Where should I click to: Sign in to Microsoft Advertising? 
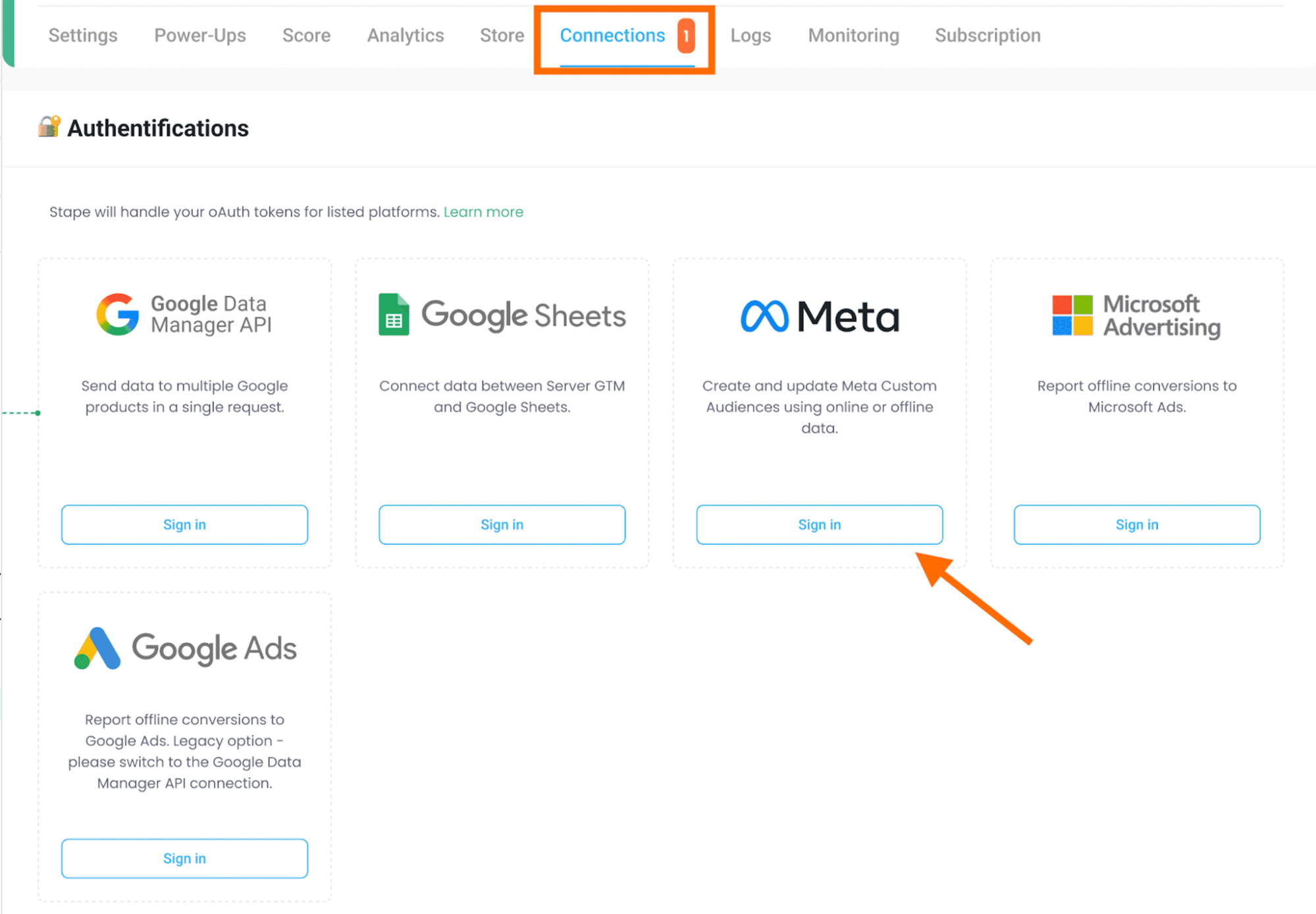click(1136, 524)
